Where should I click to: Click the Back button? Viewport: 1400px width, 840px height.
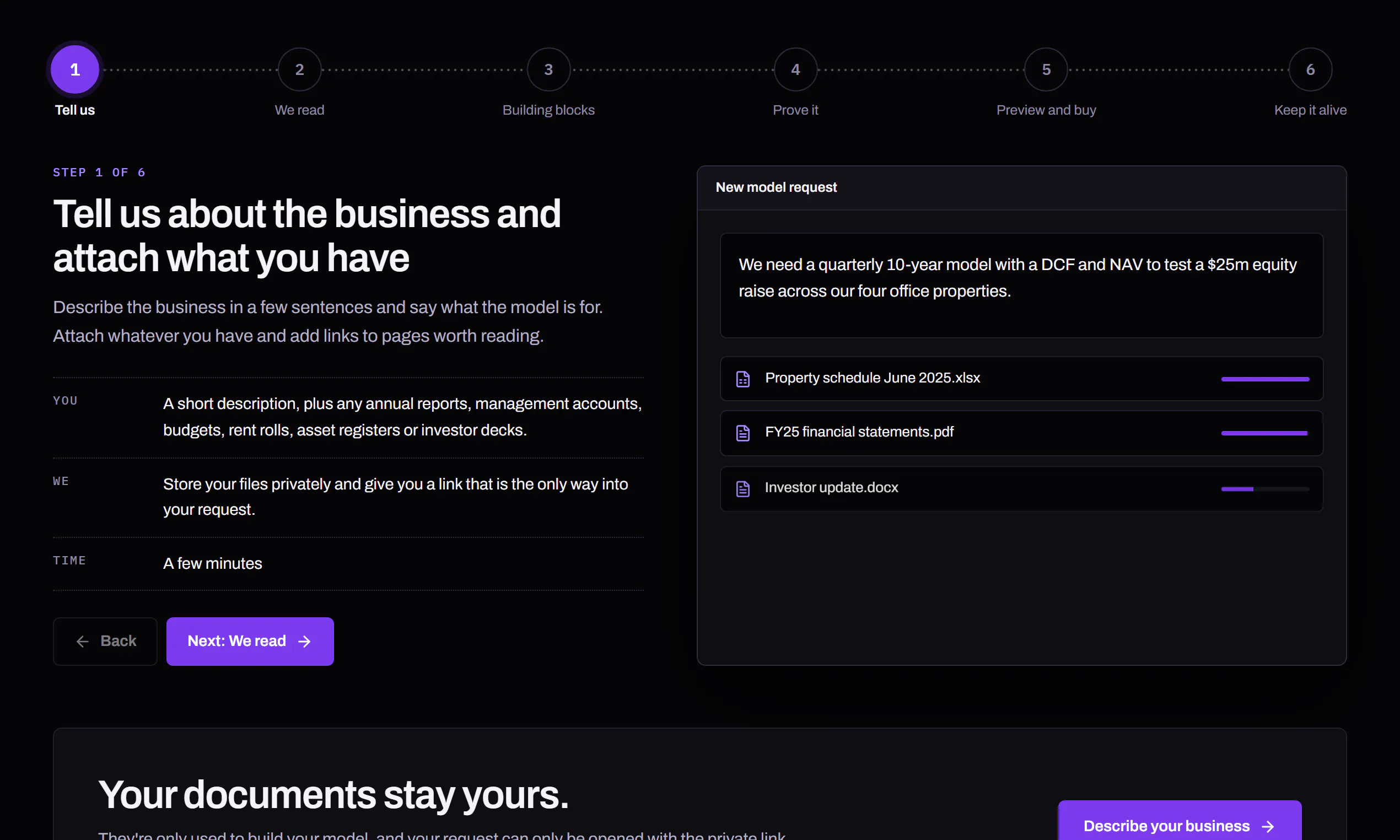click(105, 642)
